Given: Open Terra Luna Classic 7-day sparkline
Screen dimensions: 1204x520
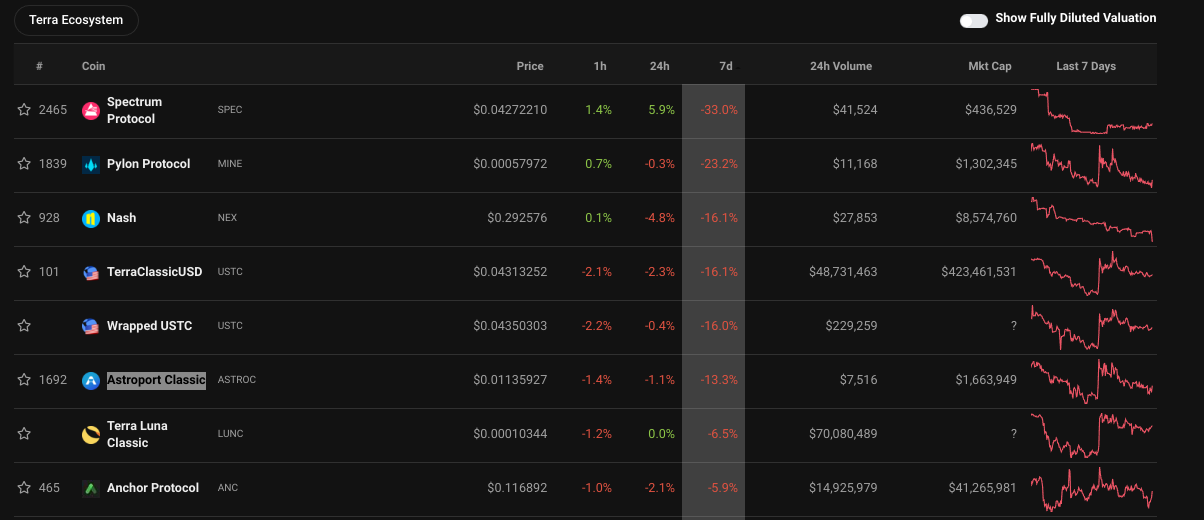Looking at the screenshot, I should click(1093, 435).
